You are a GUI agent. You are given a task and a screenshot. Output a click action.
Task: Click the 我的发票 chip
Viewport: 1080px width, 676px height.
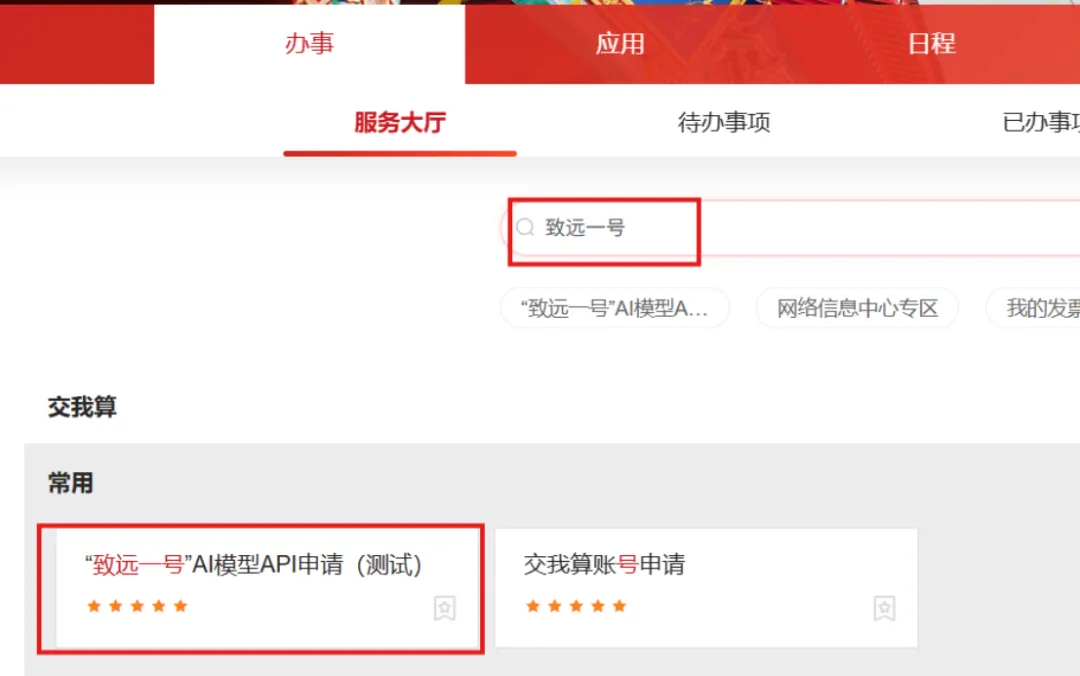pos(1033,308)
